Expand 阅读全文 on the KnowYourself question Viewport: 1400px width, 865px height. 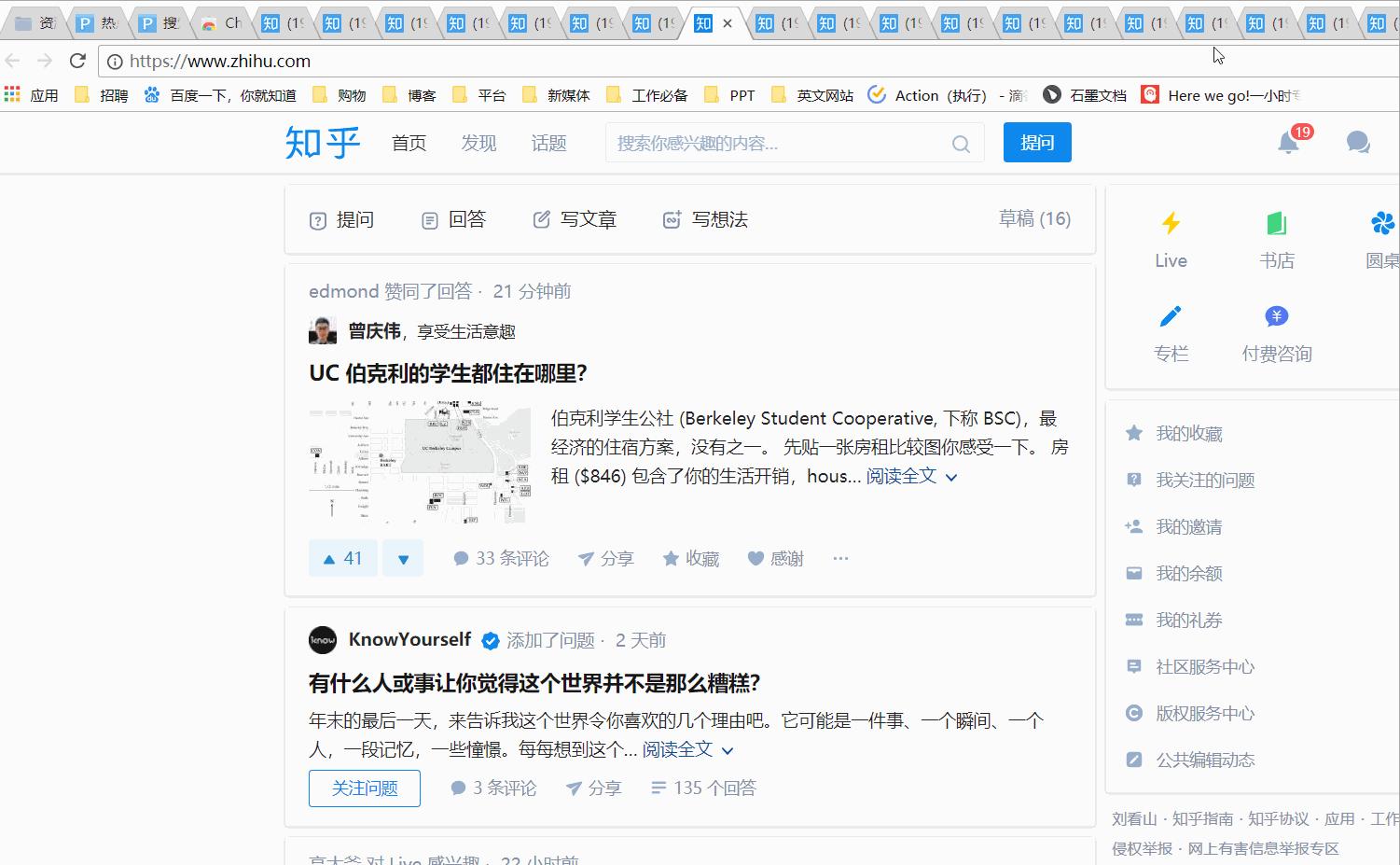pos(686,749)
